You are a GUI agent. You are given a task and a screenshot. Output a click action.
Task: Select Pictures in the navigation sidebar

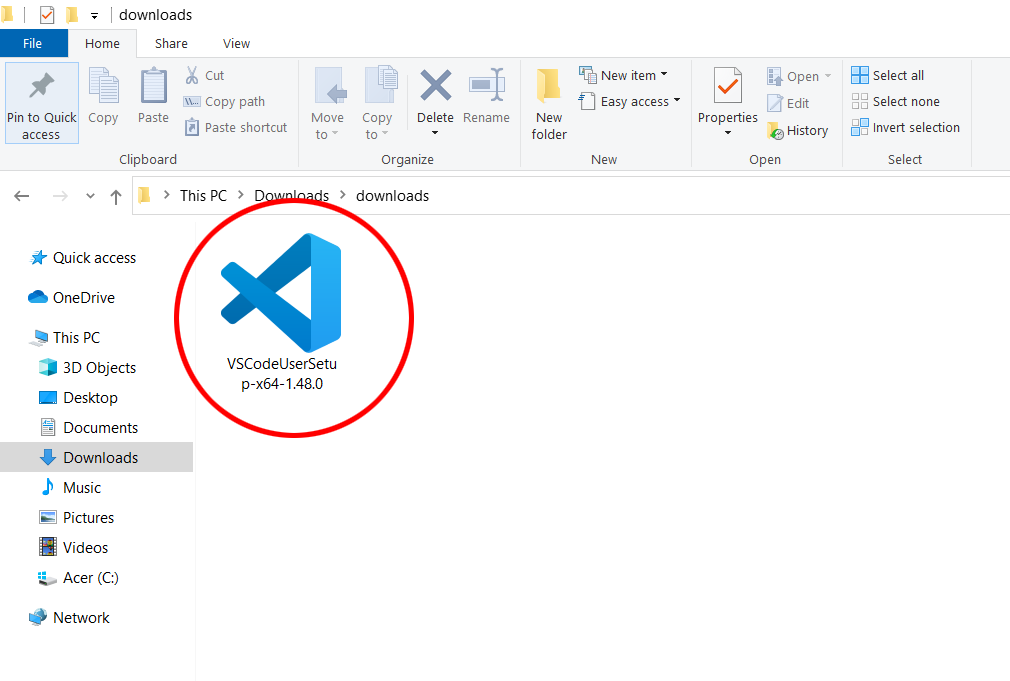(86, 517)
